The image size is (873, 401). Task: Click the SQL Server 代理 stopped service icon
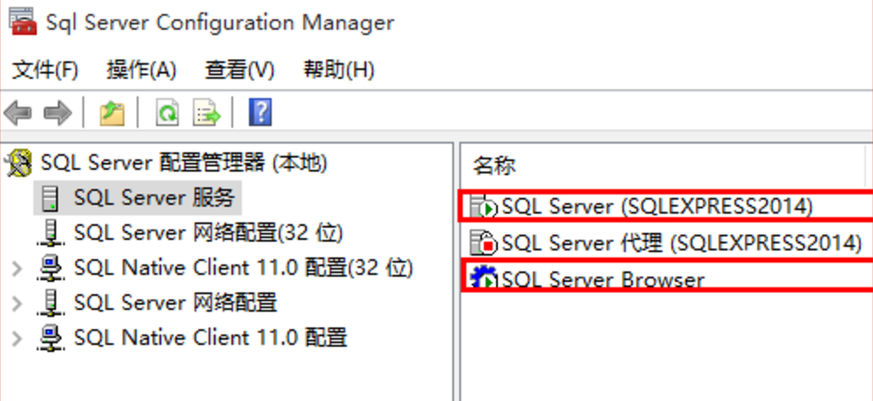(483, 242)
